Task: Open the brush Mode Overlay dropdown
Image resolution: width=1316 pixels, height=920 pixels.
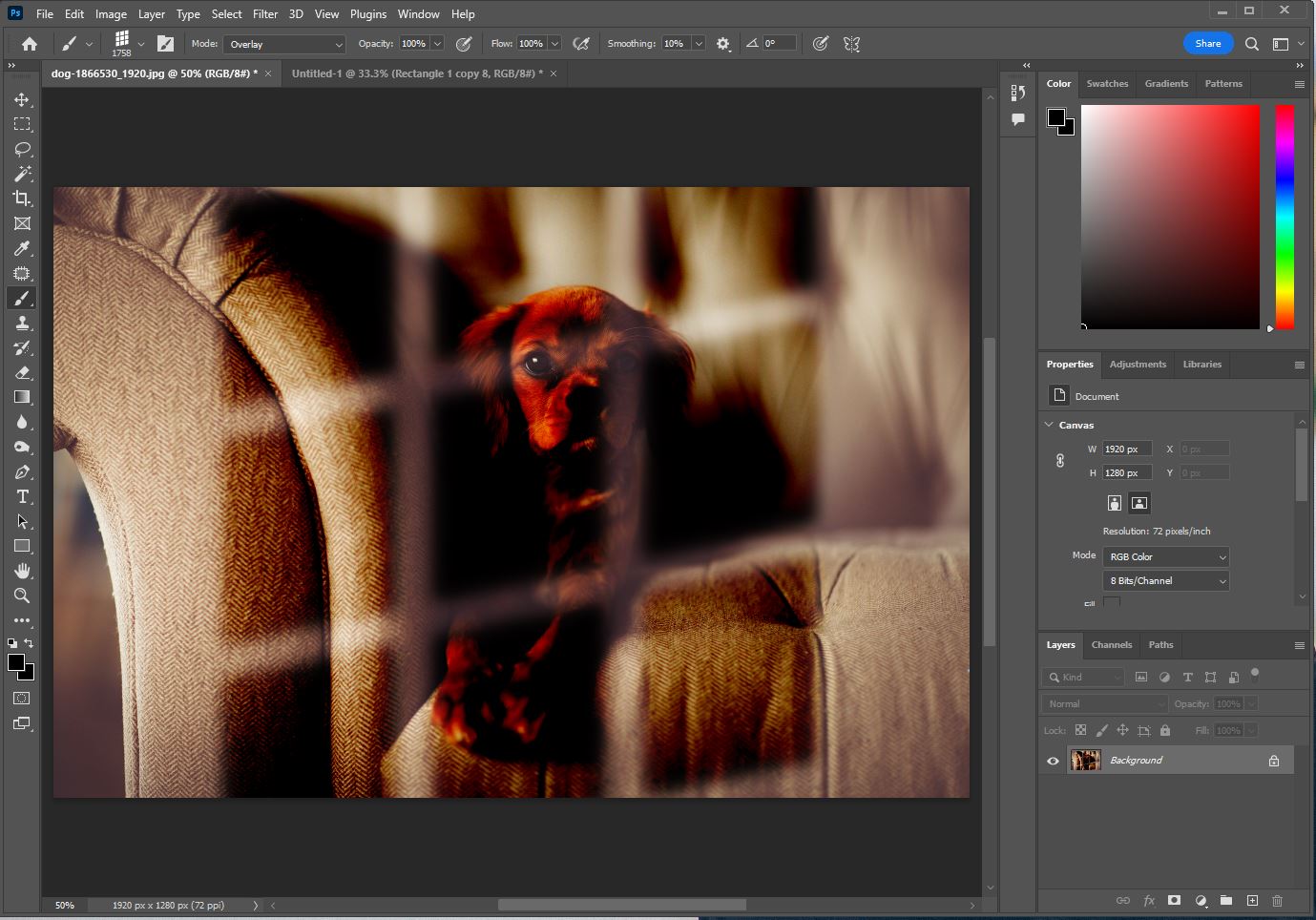Action: [284, 44]
